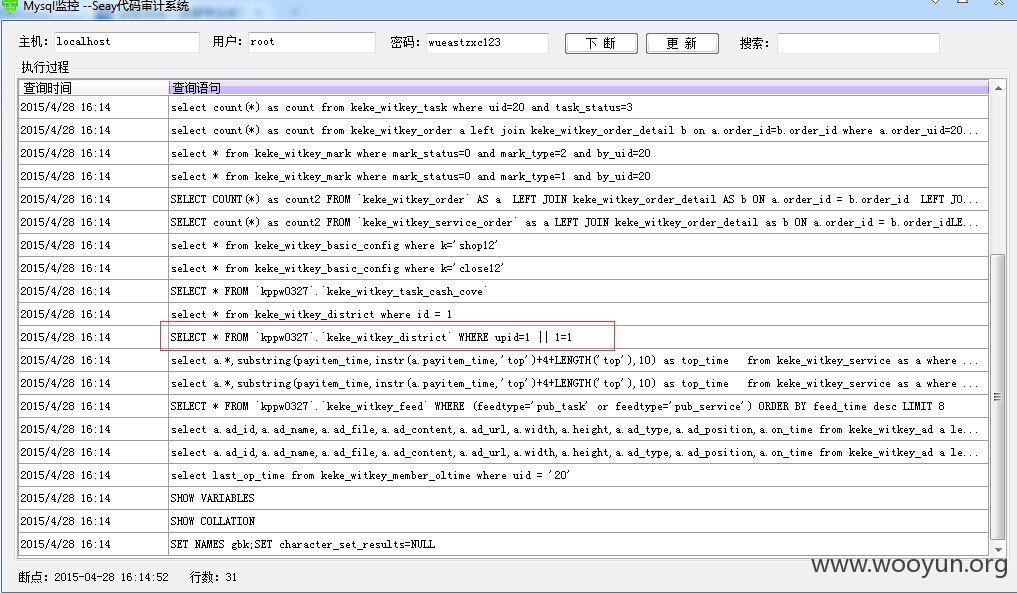The width and height of the screenshot is (1017, 593).
Task: Select the SHOW VARIABLES row
Action: click(503, 498)
